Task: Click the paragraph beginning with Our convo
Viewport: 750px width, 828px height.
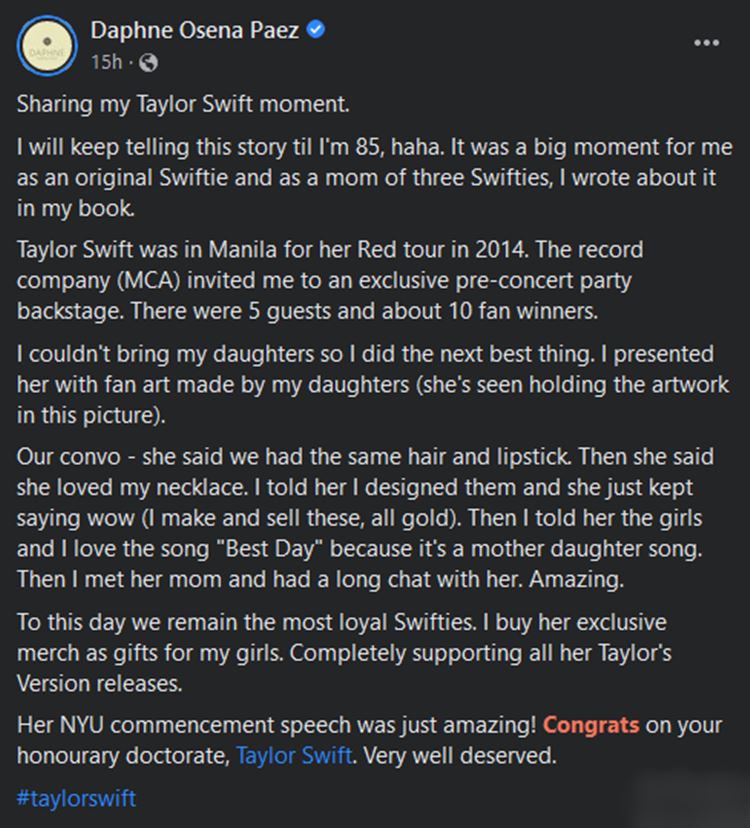Action: (x=365, y=518)
